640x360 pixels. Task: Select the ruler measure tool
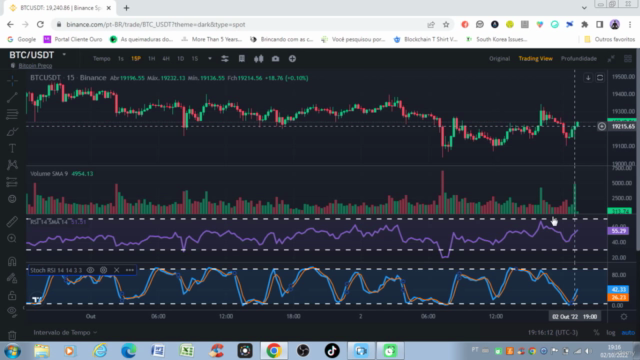pyautogui.click(x=12, y=222)
